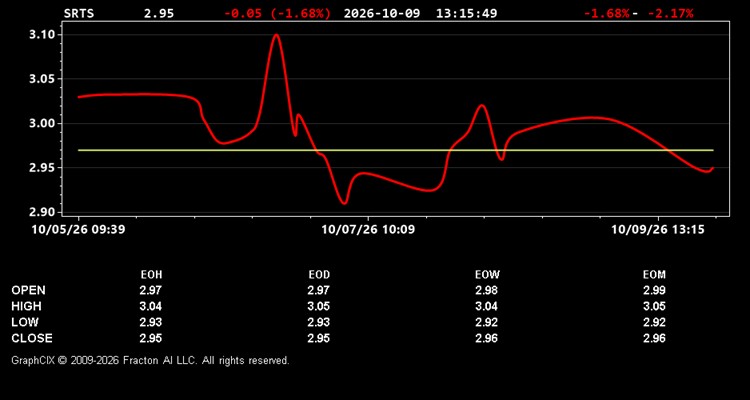Click the EOM column header
This screenshot has height=400, width=750.
coord(654,275)
